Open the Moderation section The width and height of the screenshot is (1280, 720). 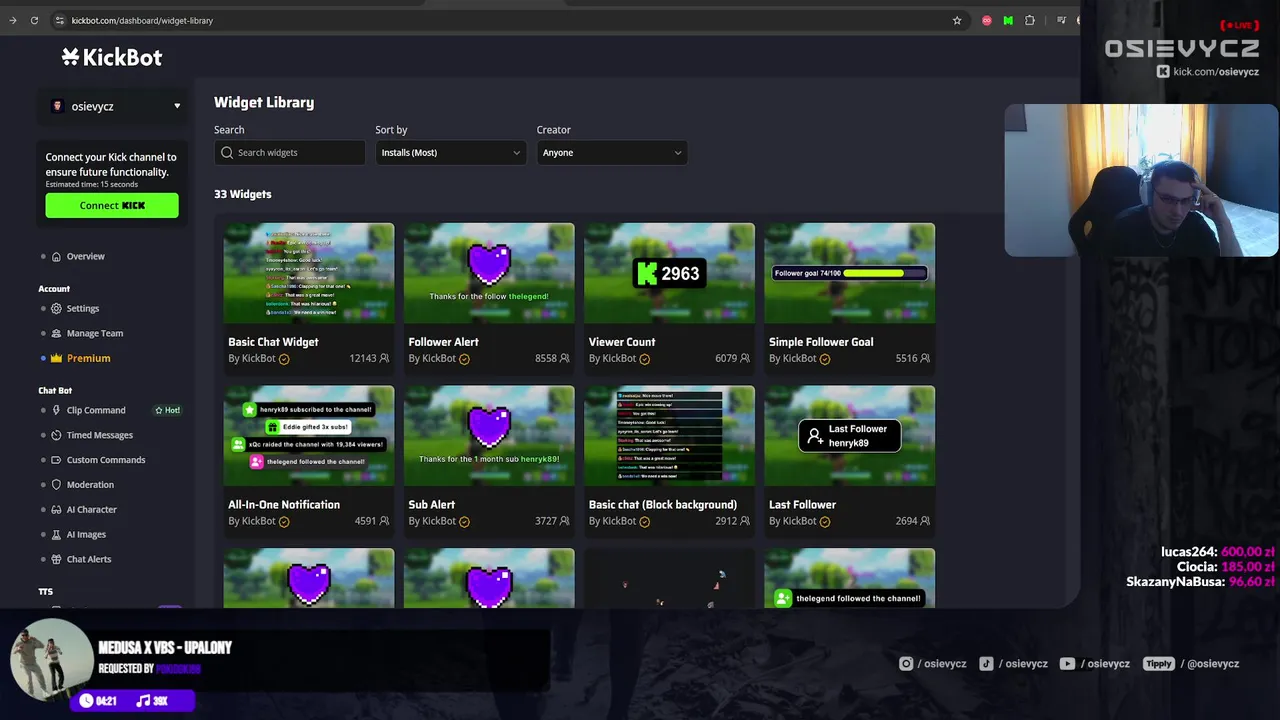tap(90, 485)
